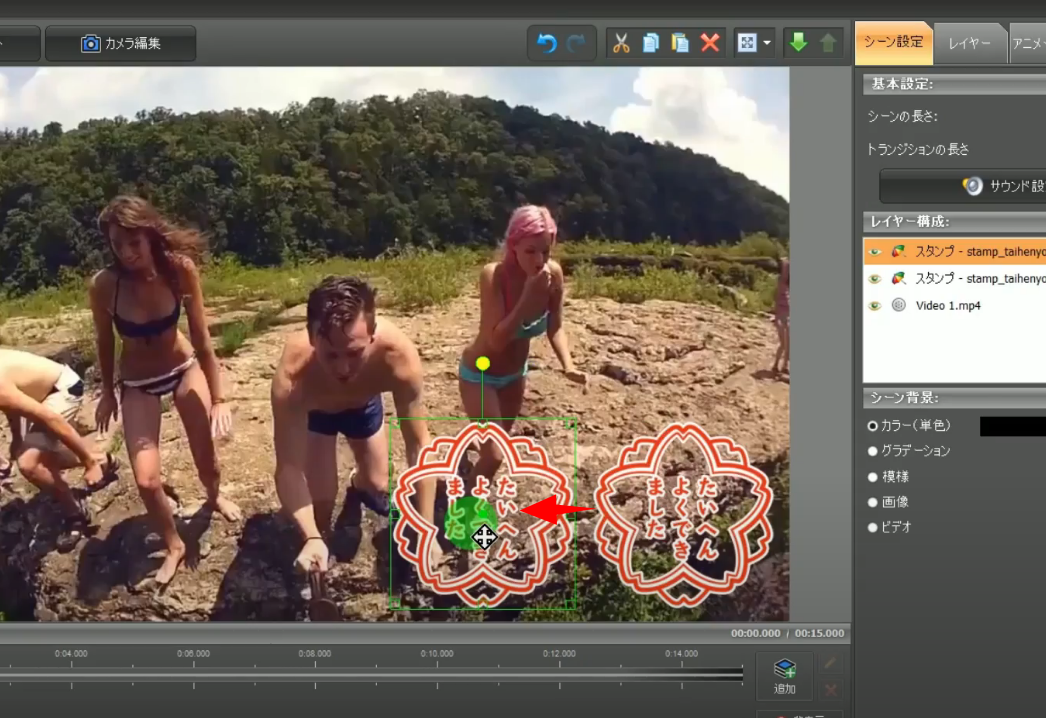Click the paste clipboard icon

[680, 44]
